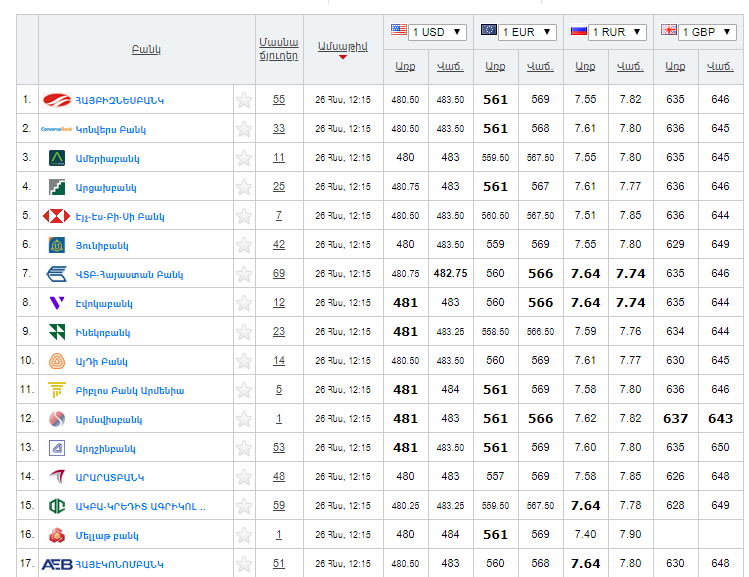Sort by RUR Վաճ. sell column header

tap(631, 67)
